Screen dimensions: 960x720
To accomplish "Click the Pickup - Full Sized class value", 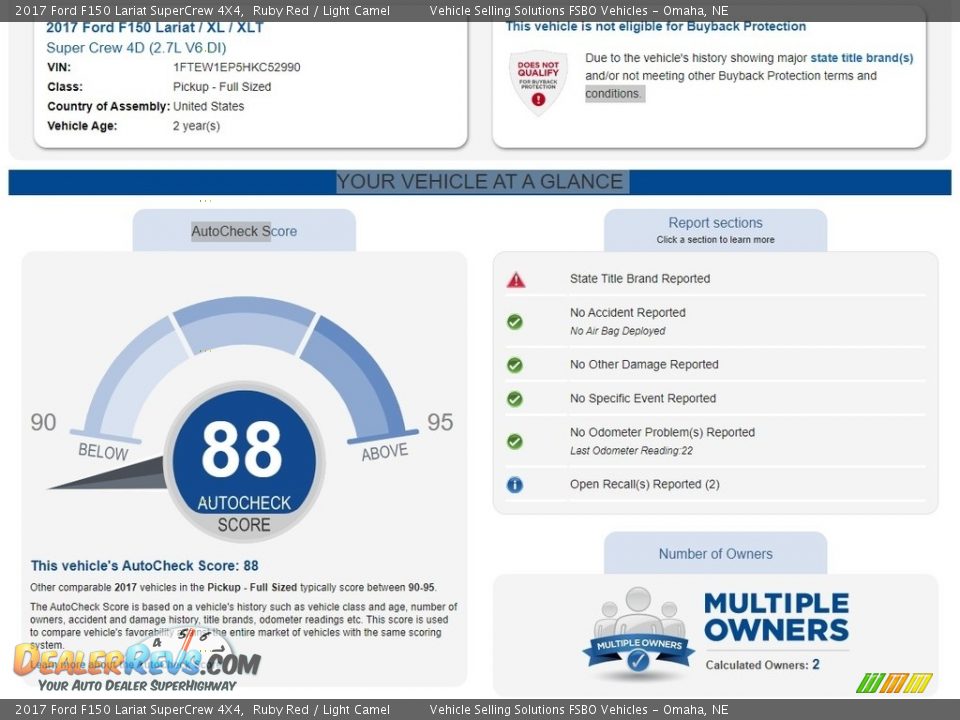I will (x=222, y=87).
